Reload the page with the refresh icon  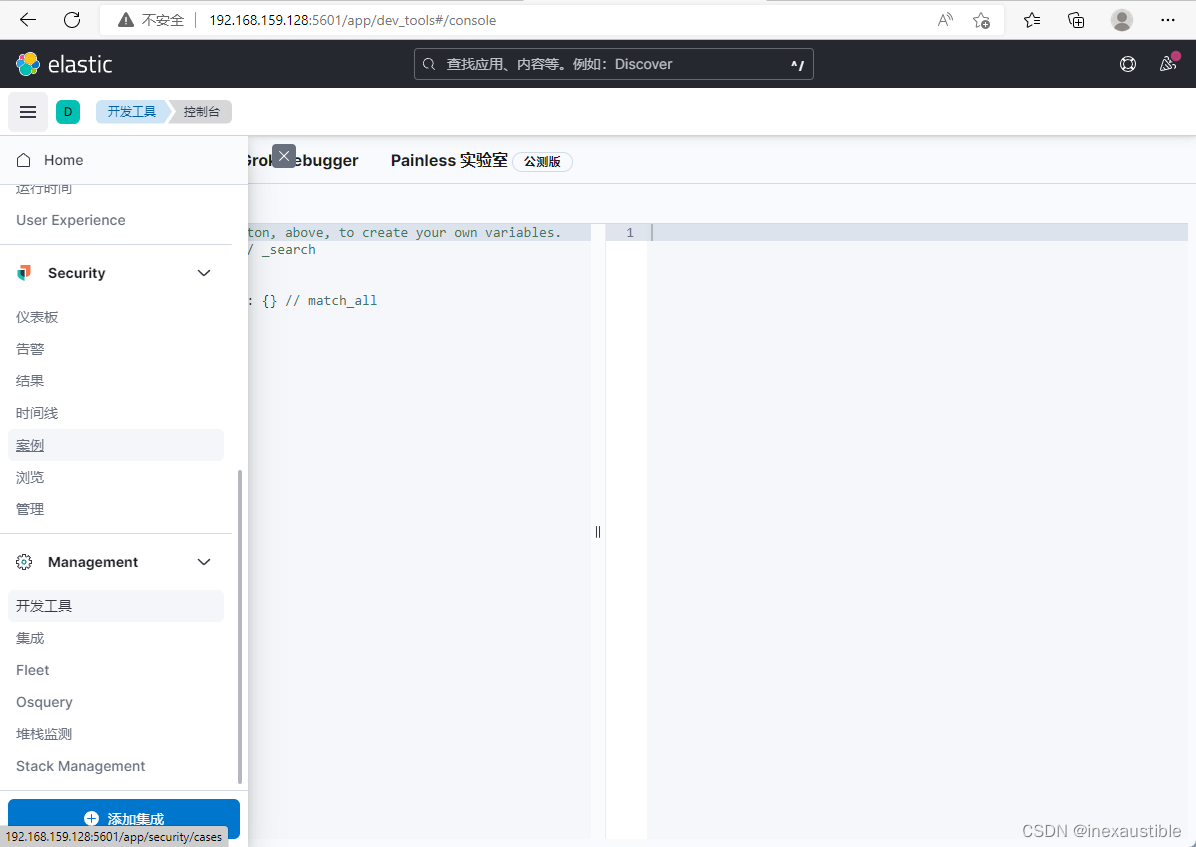coord(72,20)
